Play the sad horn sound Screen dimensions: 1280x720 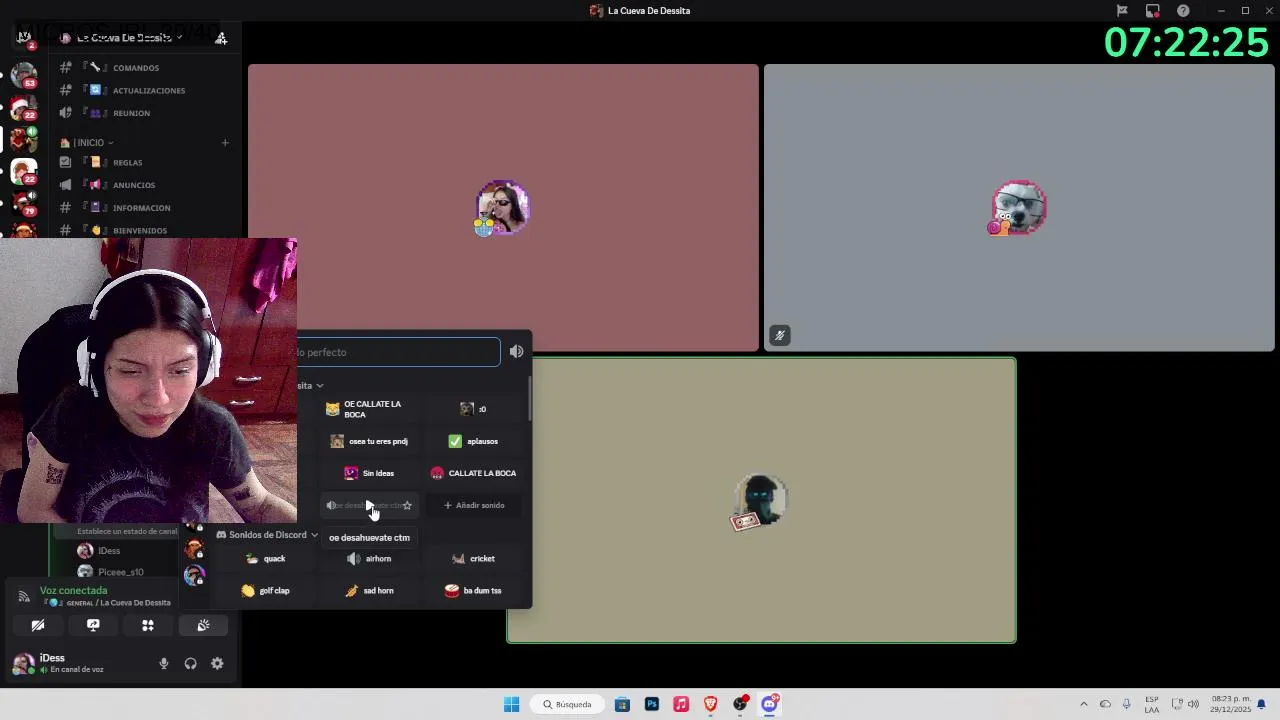370,591
